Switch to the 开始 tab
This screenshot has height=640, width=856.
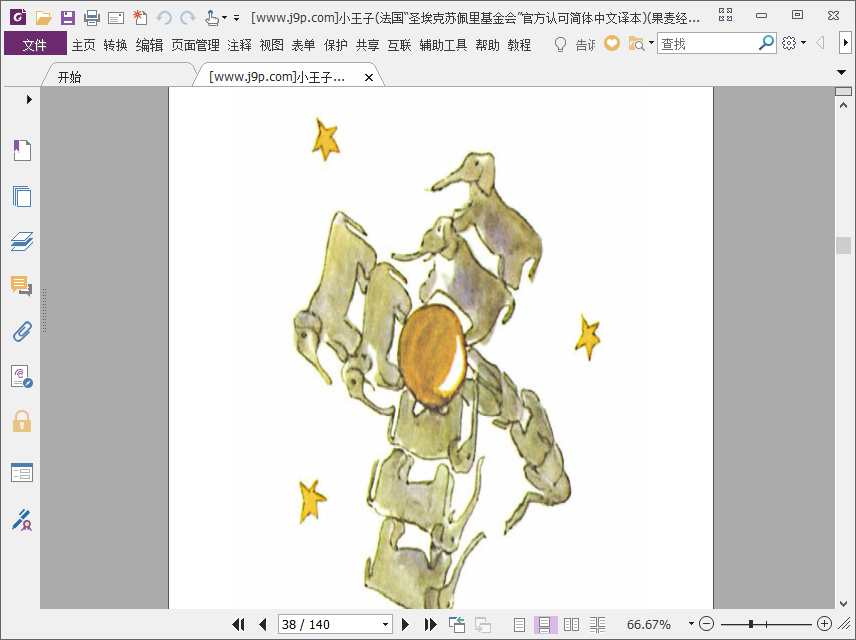69,77
